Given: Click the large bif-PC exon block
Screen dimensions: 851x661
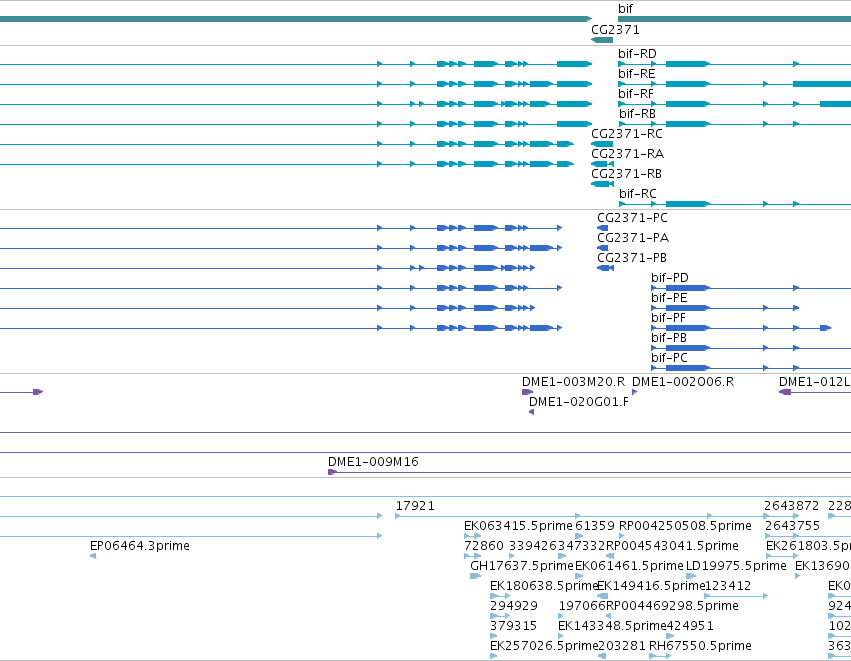Looking at the screenshot, I should click(x=687, y=368).
